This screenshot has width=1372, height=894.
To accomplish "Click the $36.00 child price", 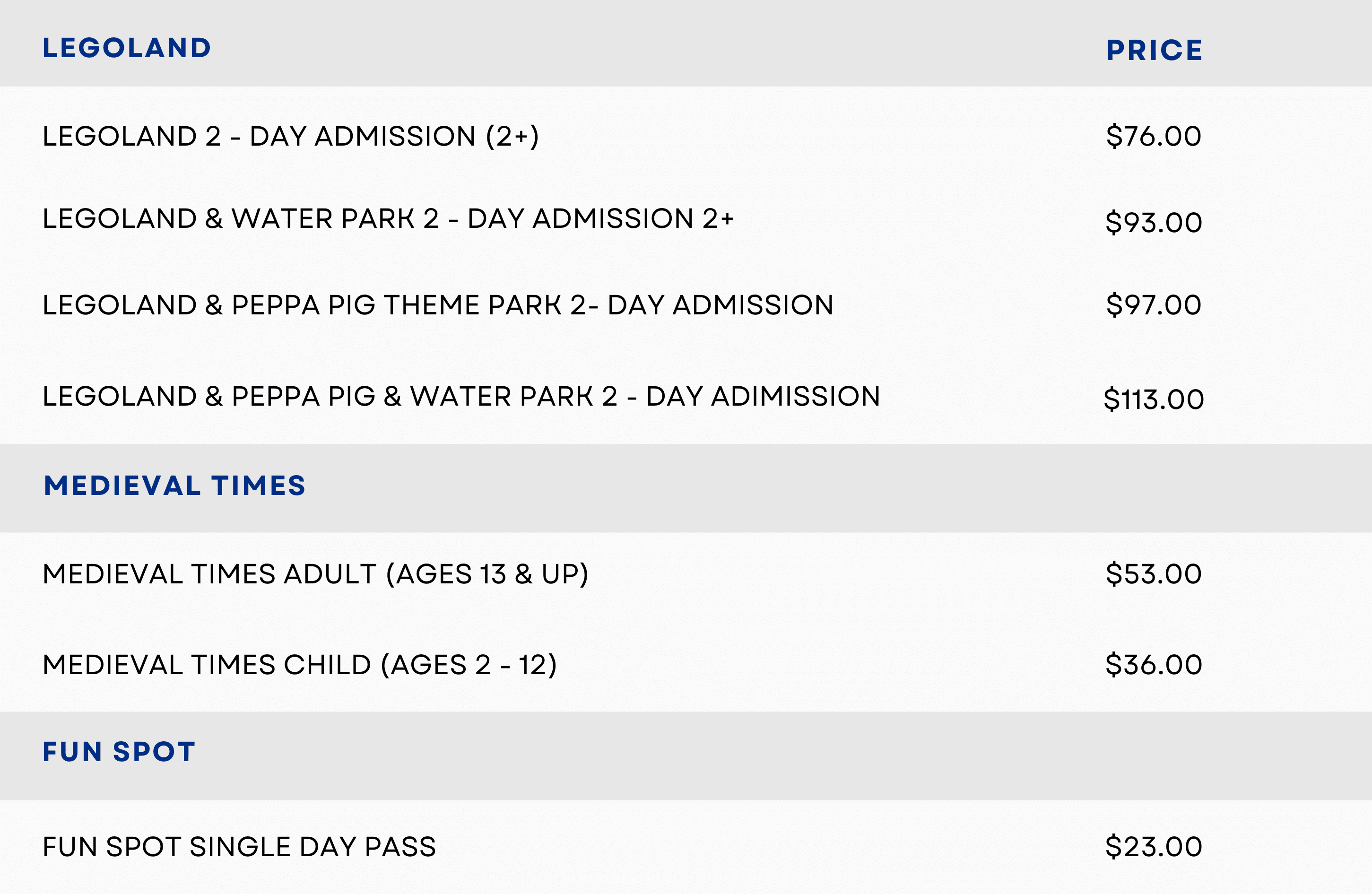I will pos(1154,665).
